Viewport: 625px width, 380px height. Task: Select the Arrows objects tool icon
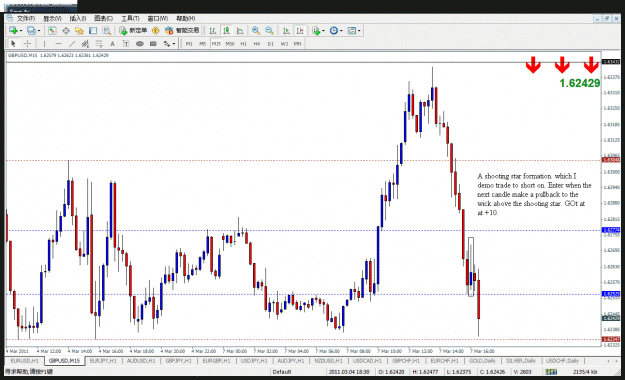(x=167, y=43)
